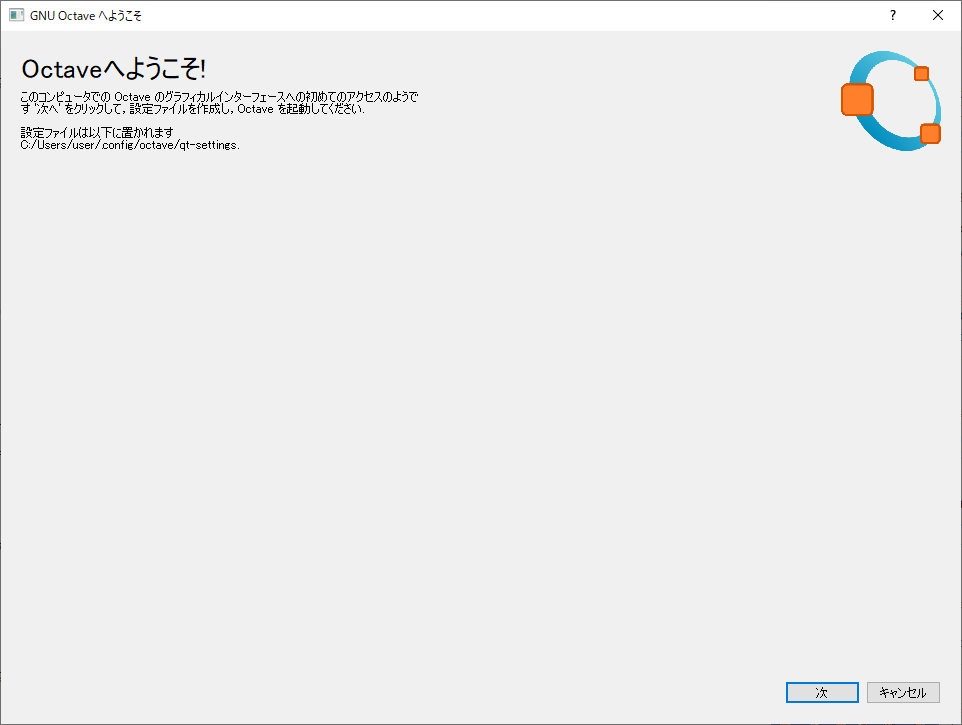This screenshot has height=725, width=962.
Task: Click the bottom-right orange square on the logo
Action: click(930, 134)
